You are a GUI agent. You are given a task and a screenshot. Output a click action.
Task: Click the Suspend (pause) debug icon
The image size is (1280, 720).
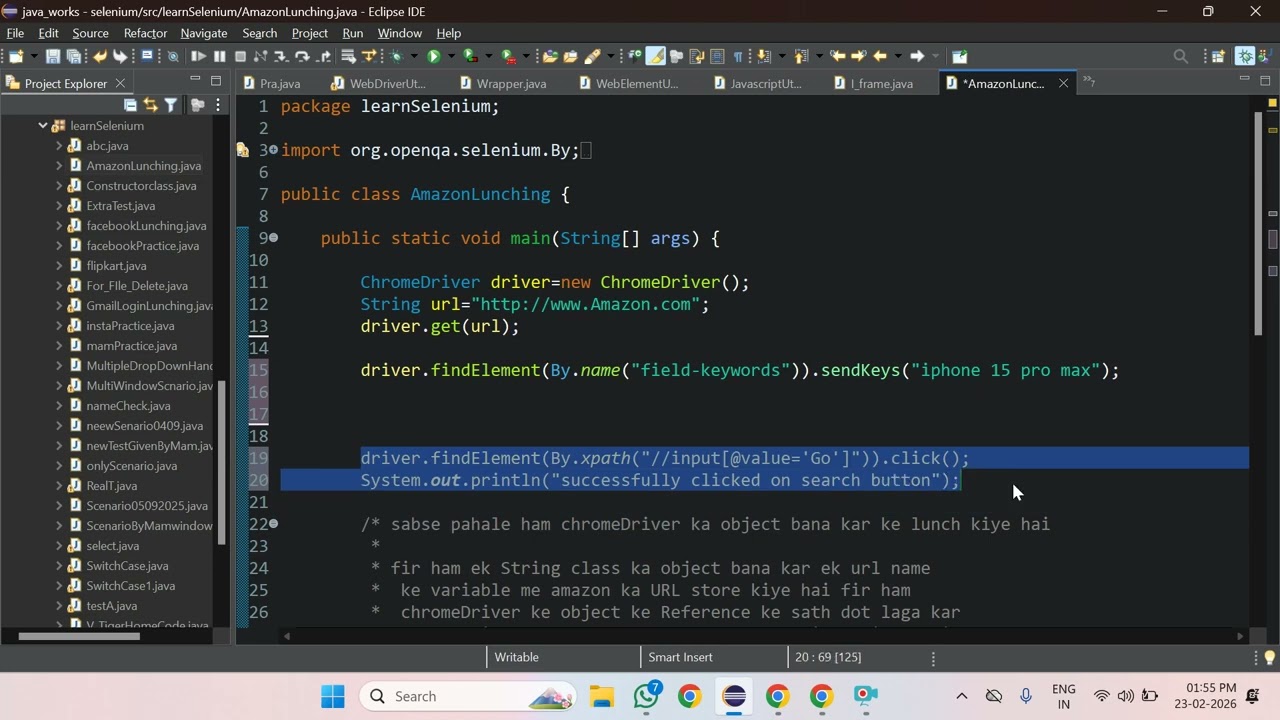(x=219, y=56)
